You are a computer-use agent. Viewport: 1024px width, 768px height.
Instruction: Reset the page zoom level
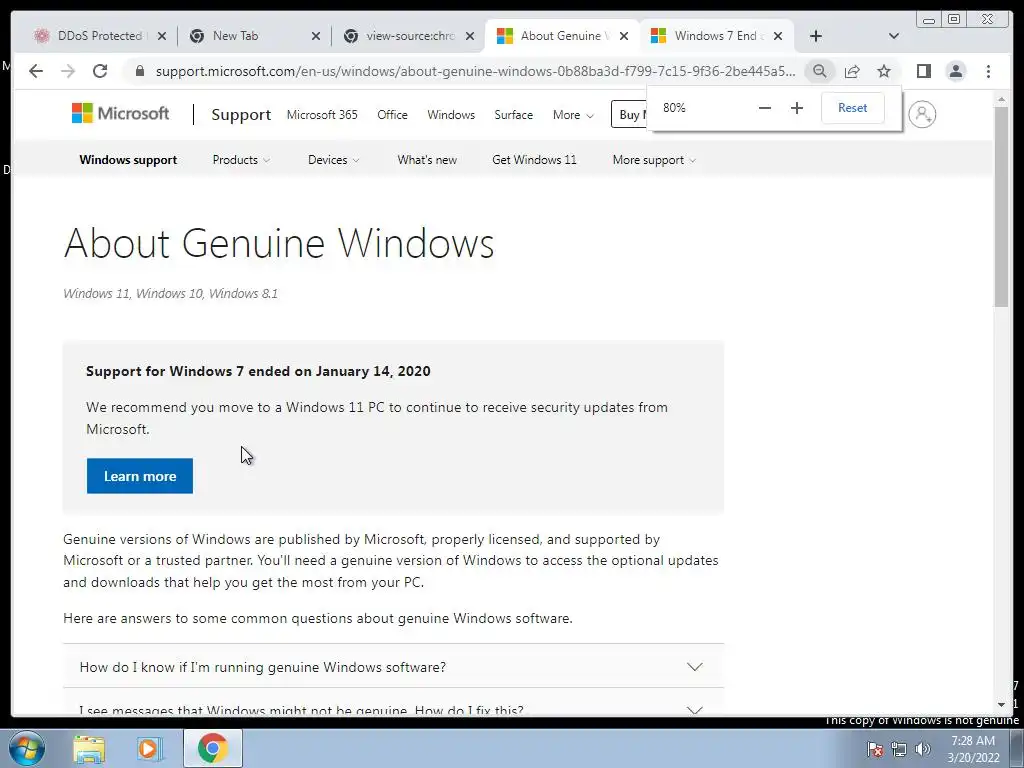coord(852,108)
